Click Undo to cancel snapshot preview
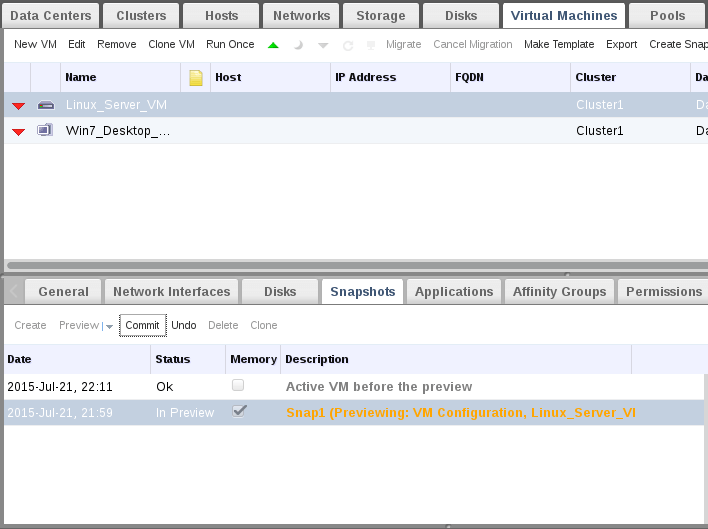The height and width of the screenshot is (529, 708). coord(183,325)
